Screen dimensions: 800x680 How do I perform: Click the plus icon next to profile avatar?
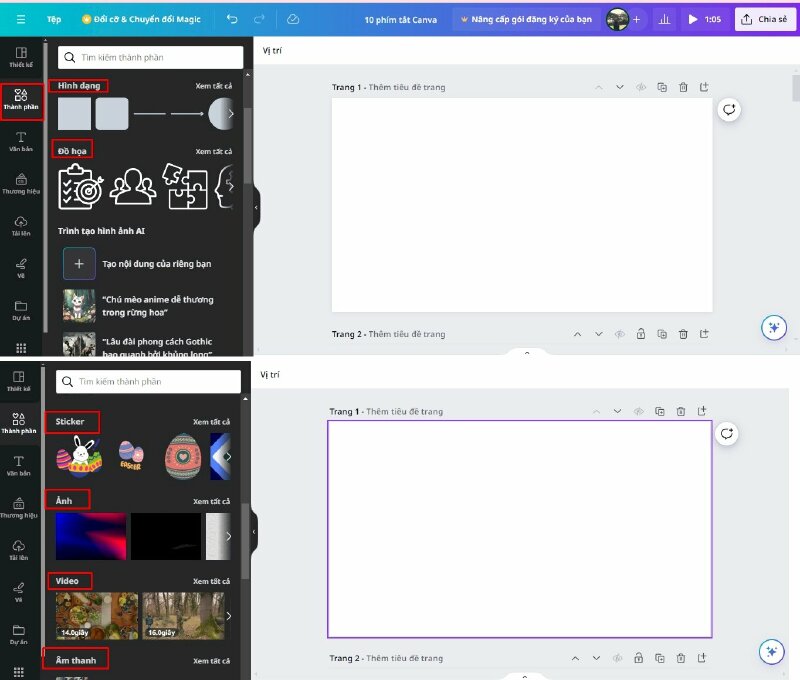click(x=636, y=19)
